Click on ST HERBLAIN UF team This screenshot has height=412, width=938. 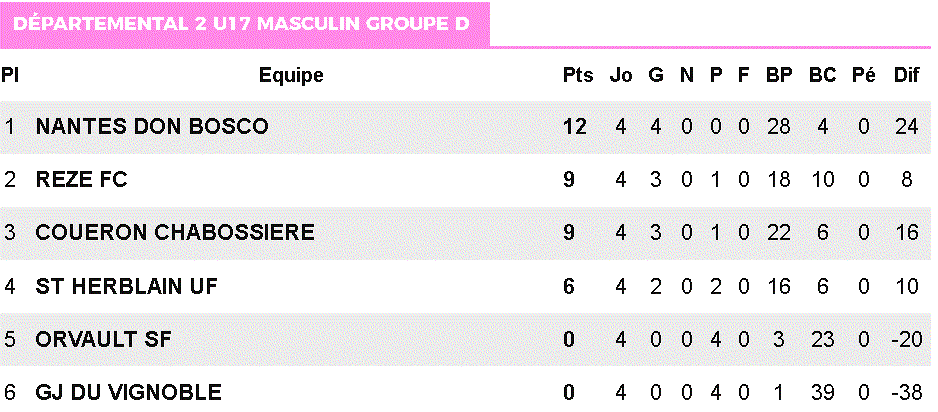pyautogui.click(x=126, y=286)
